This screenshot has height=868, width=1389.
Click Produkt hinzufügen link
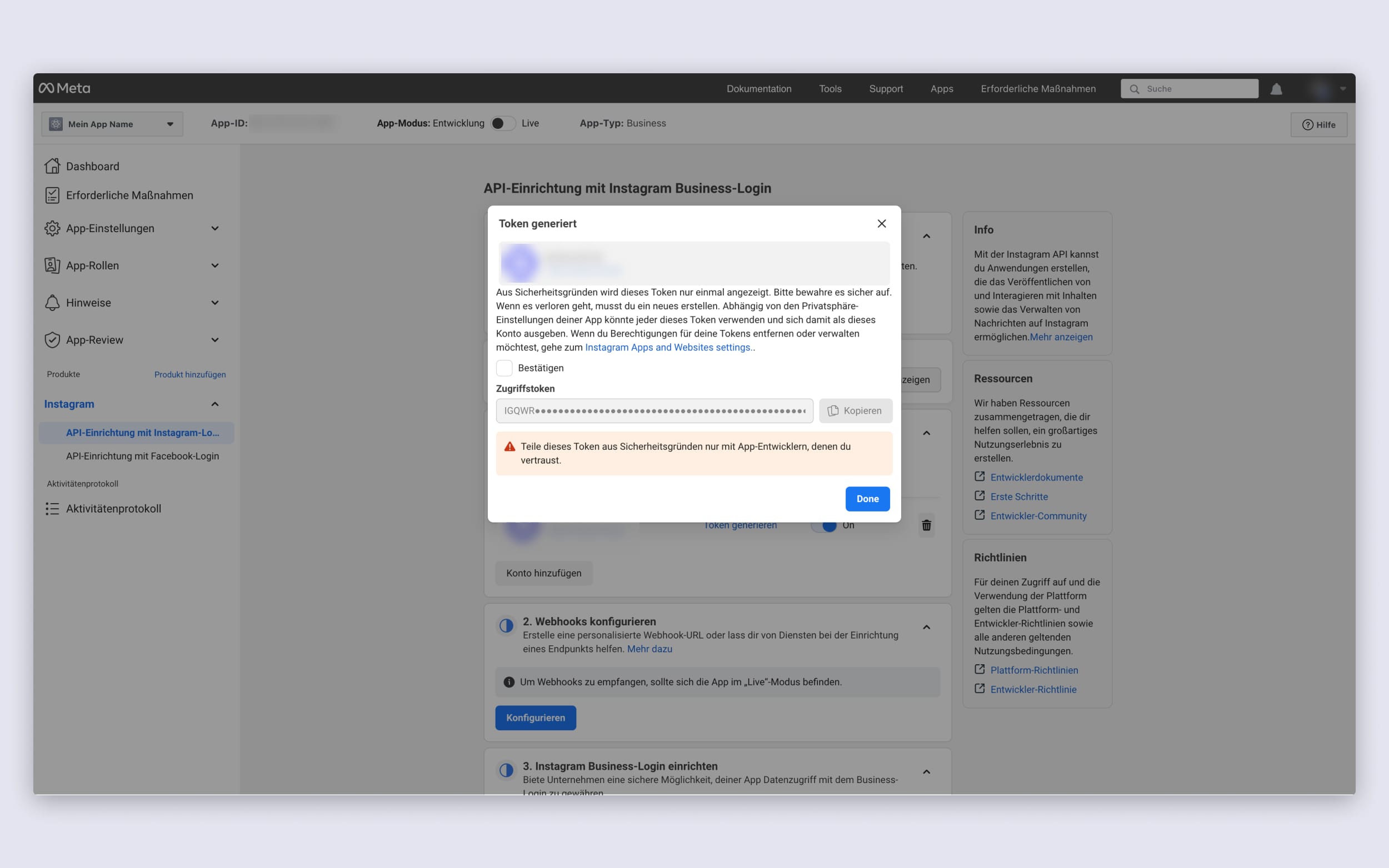coord(190,374)
